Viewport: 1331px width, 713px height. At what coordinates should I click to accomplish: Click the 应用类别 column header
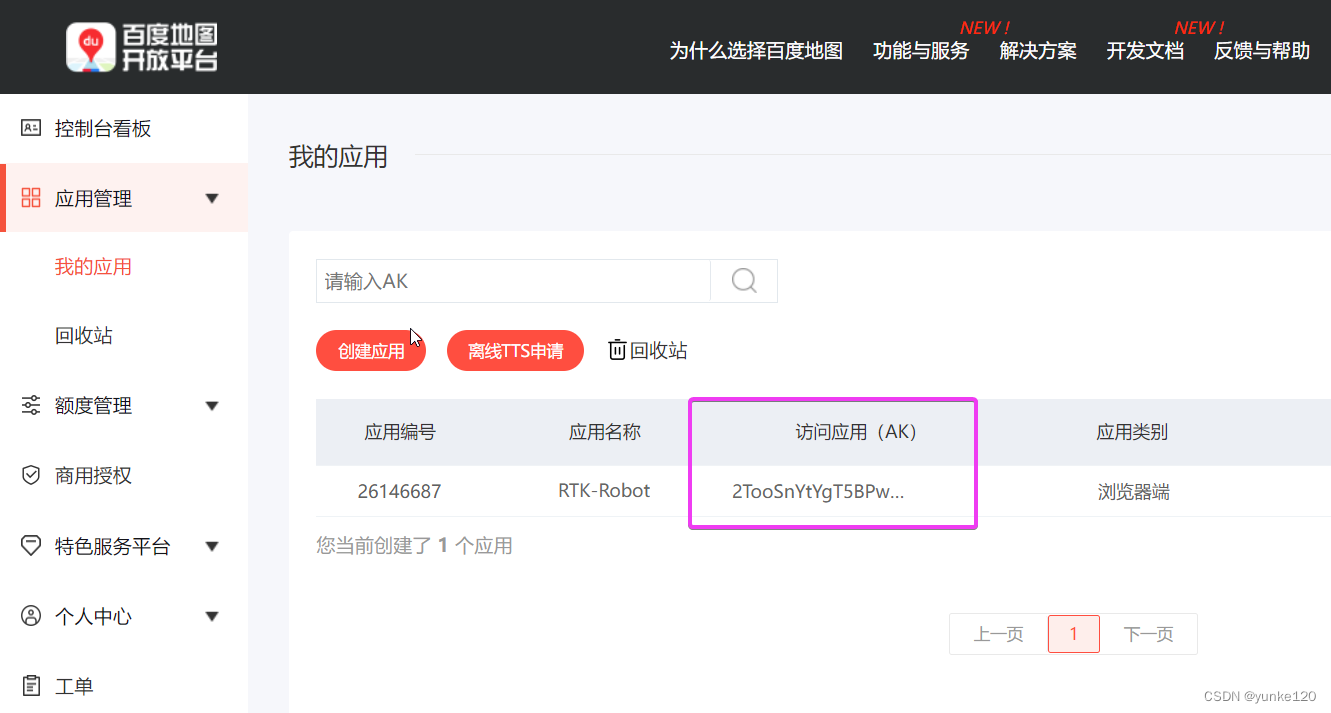click(x=1132, y=432)
